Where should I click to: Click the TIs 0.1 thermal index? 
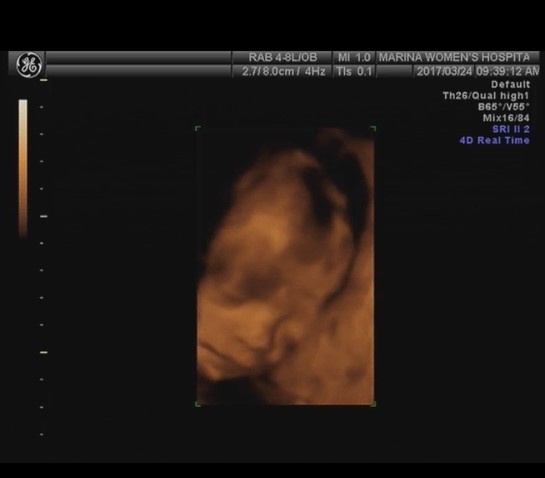pos(354,72)
